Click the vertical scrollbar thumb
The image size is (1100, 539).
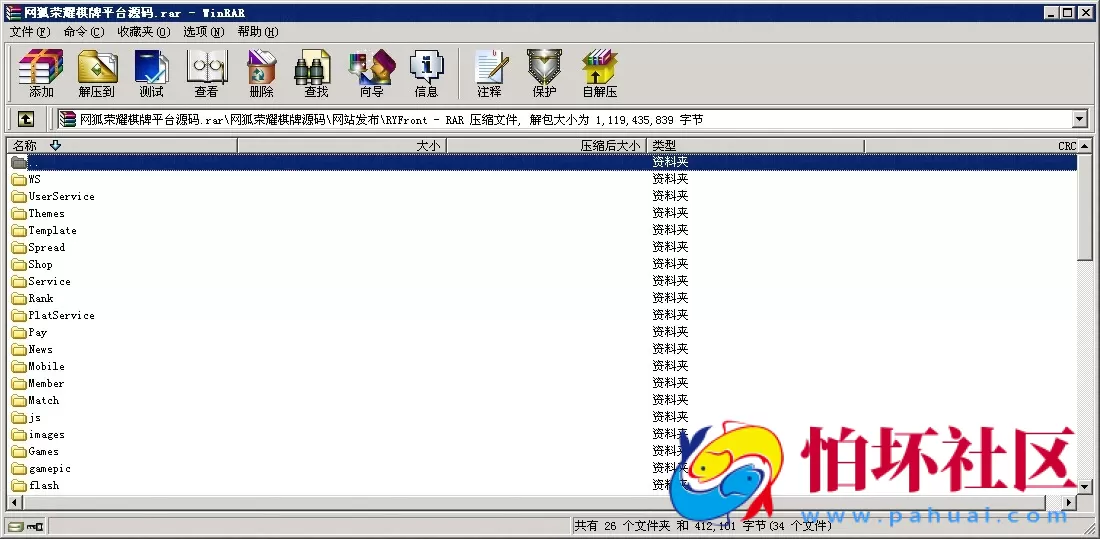pyautogui.click(x=1085, y=206)
